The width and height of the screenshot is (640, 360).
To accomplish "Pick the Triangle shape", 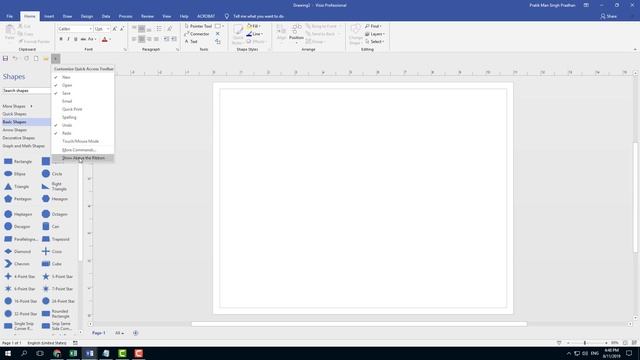I will coord(16,187).
